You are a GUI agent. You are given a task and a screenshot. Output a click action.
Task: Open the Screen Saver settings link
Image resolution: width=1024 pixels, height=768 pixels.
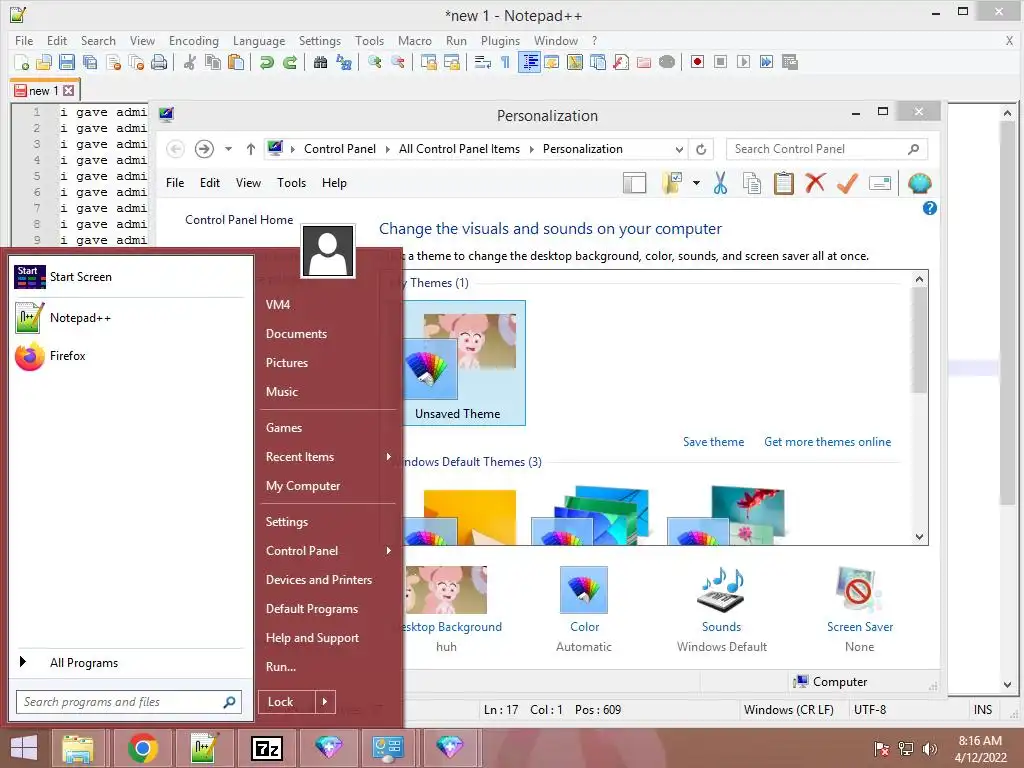click(859, 627)
